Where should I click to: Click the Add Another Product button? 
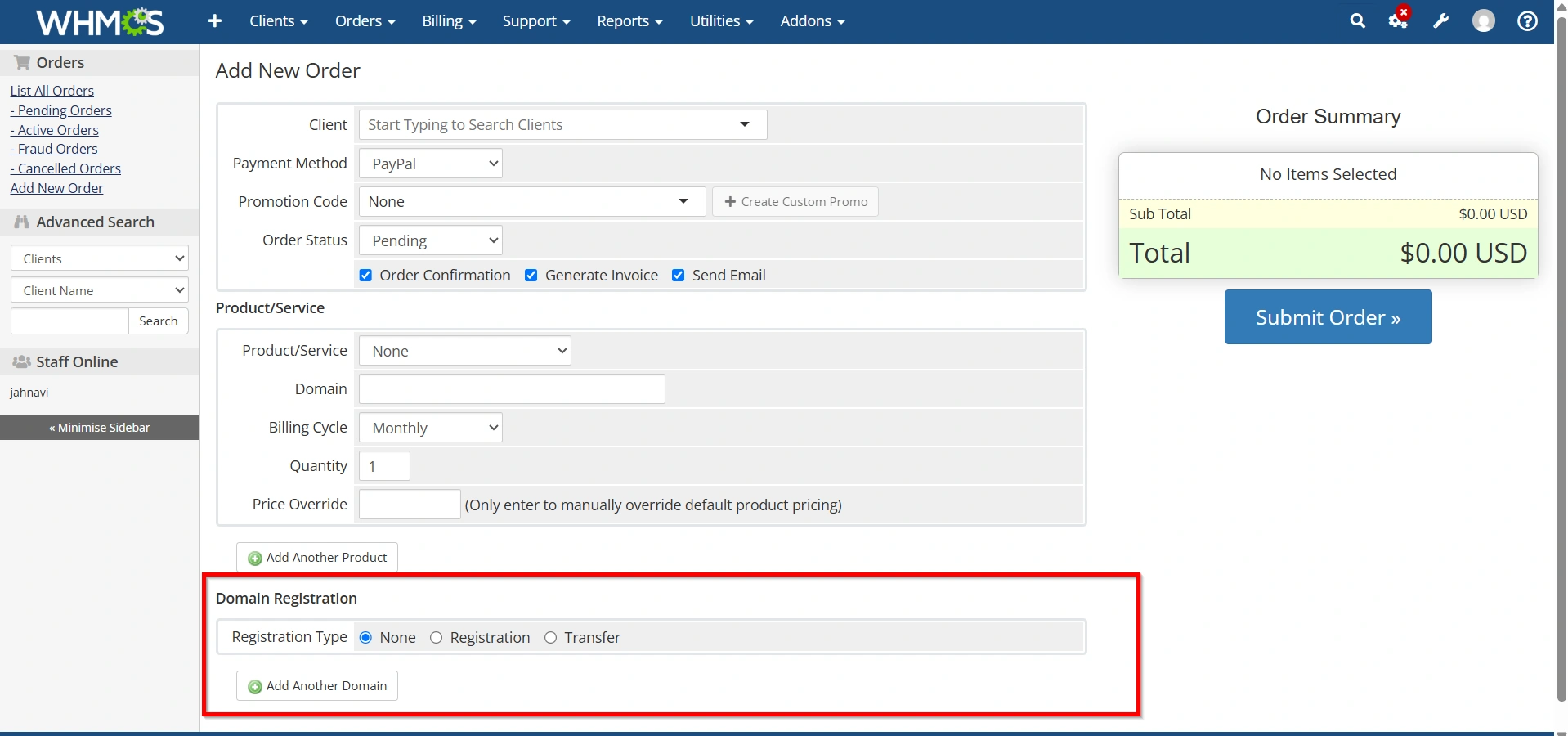tap(317, 558)
